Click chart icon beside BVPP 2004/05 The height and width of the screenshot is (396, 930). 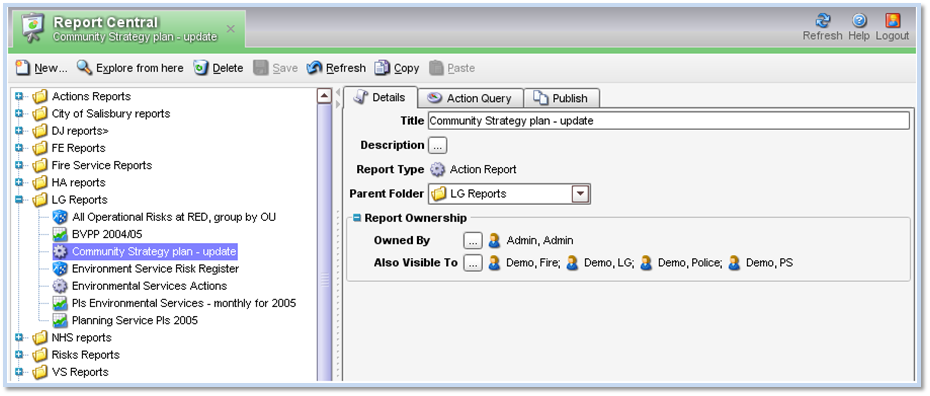tap(60, 234)
